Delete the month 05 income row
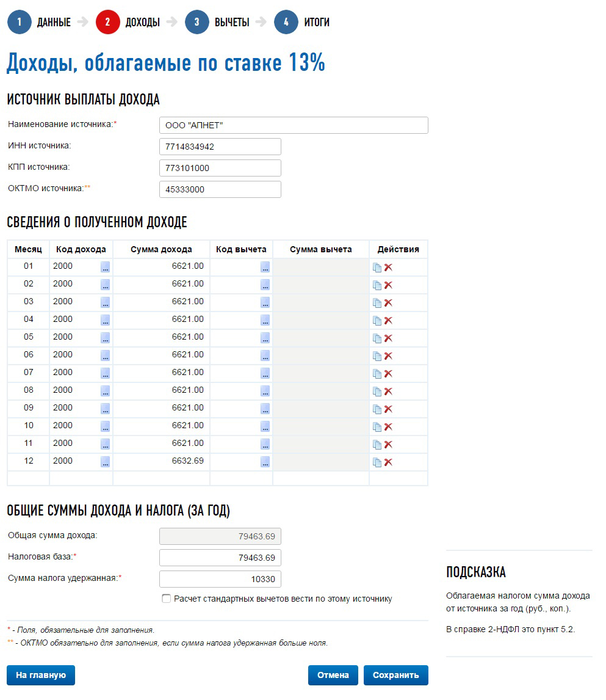Image resolution: width=606 pixels, height=700 pixels. tap(388, 338)
